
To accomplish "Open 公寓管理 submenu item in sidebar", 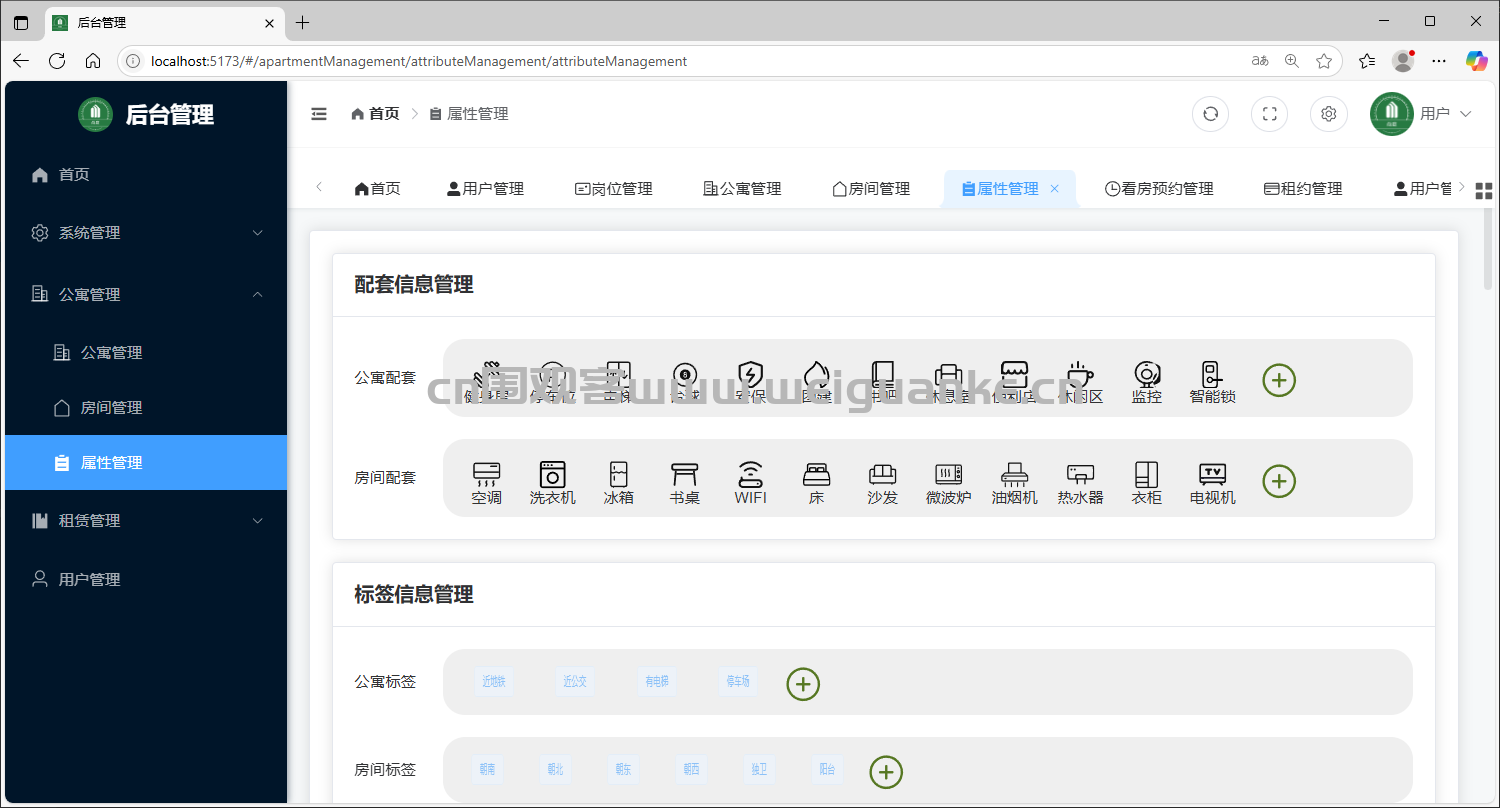I will click(146, 353).
